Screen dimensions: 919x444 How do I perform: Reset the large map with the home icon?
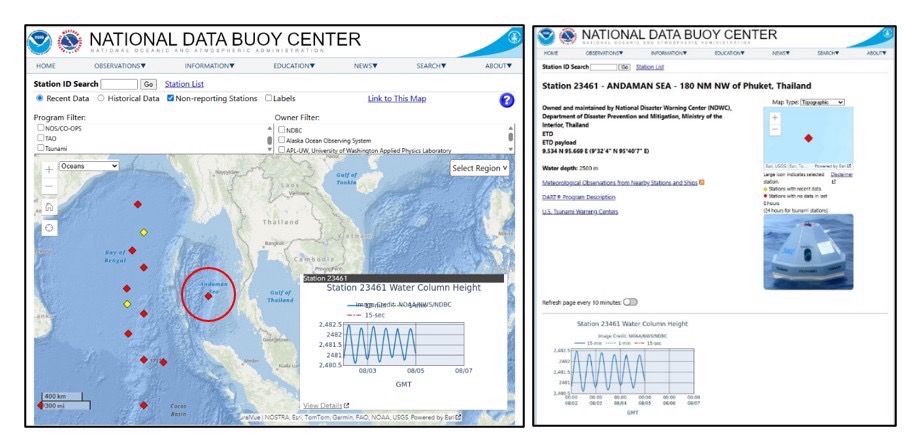coord(49,207)
